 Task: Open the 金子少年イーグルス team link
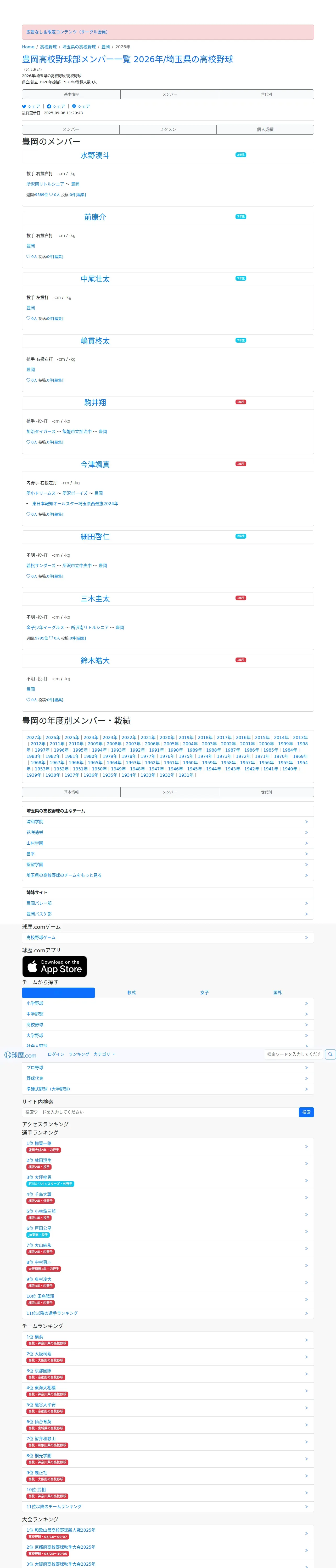45,627
